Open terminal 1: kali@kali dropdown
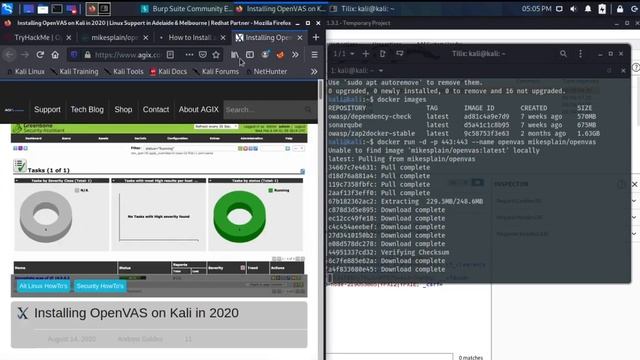Screen dimensions: 640x360 coord(357,71)
